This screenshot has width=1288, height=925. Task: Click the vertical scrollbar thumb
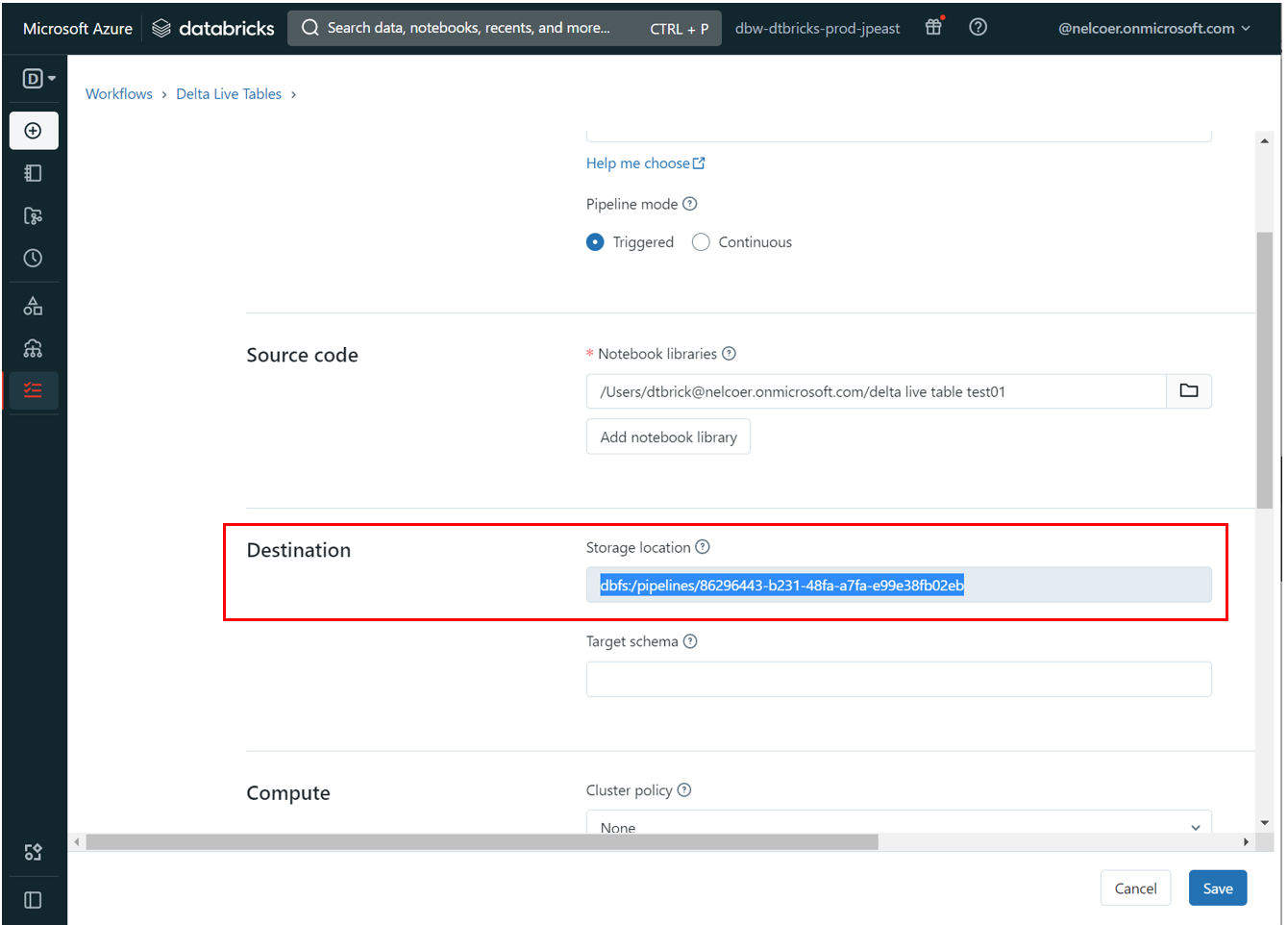(1264, 369)
